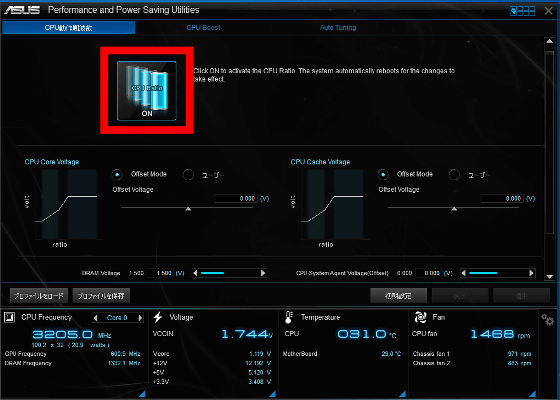Expand the CPU Frequency panel corner arrow
The height and width of the screenshot is (400, 560).
[142, 394]
